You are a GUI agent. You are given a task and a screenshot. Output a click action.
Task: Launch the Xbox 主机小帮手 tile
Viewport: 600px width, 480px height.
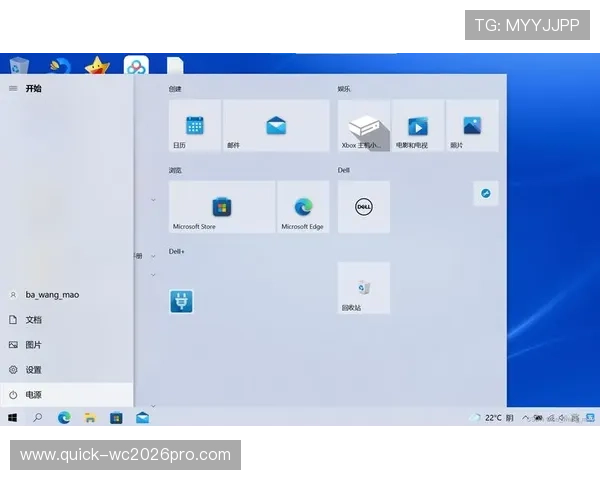tap(364, 126)
